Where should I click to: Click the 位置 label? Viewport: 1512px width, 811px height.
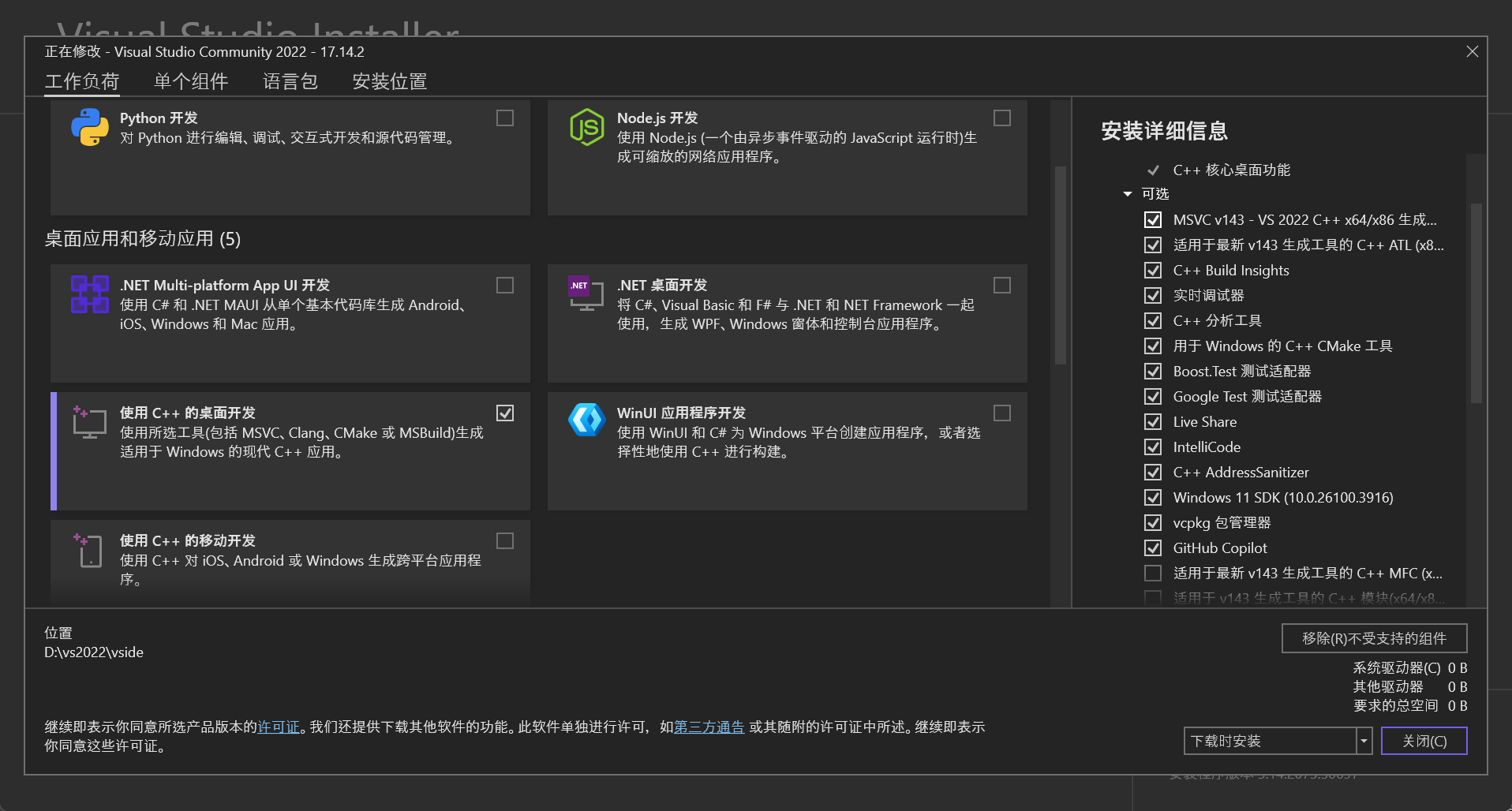58,633
